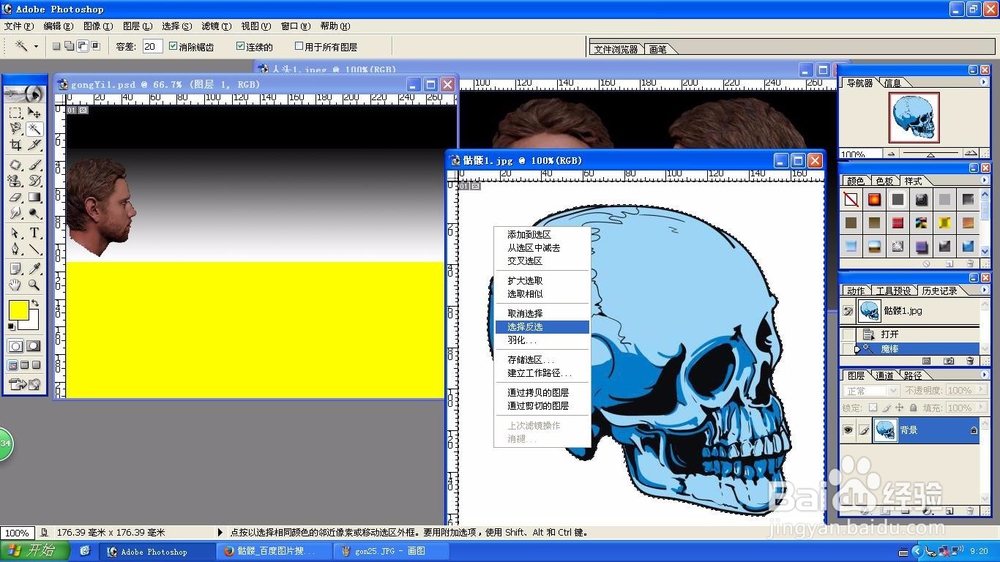The width and height of the screenshot is (1000, 562).
Task: Create new snapshot camera icon in history
Action: (949, 361)
